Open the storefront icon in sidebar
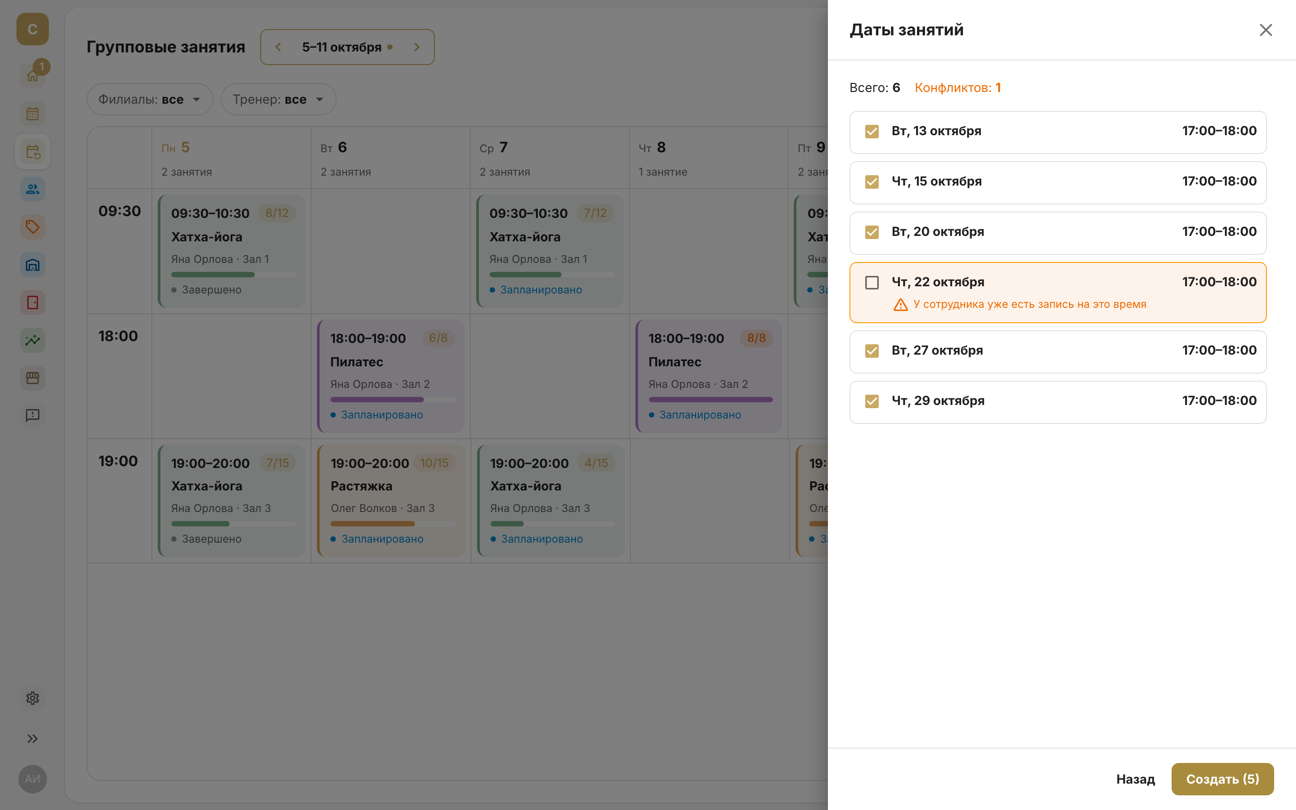This screenshot has height=810, width=1296. [x=33, y=378]
